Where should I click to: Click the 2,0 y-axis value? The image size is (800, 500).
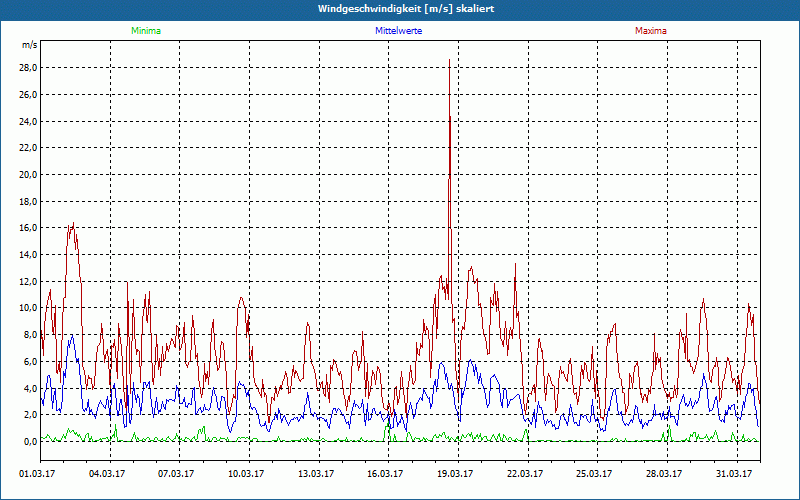point(30,415)
